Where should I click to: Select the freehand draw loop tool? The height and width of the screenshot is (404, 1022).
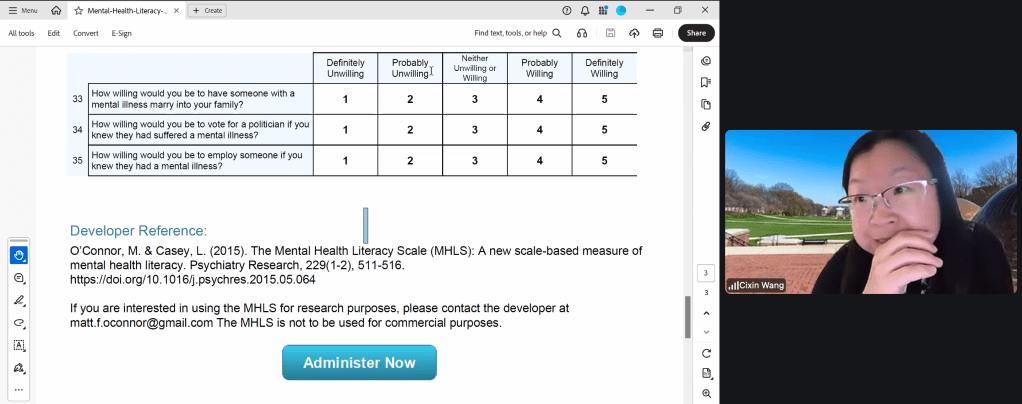18,323
